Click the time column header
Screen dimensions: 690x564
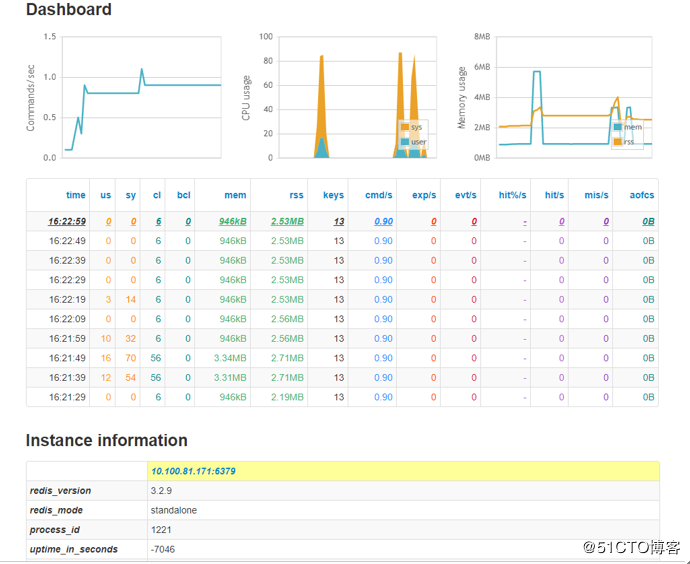pyautogui.click(x=76, y=195)
